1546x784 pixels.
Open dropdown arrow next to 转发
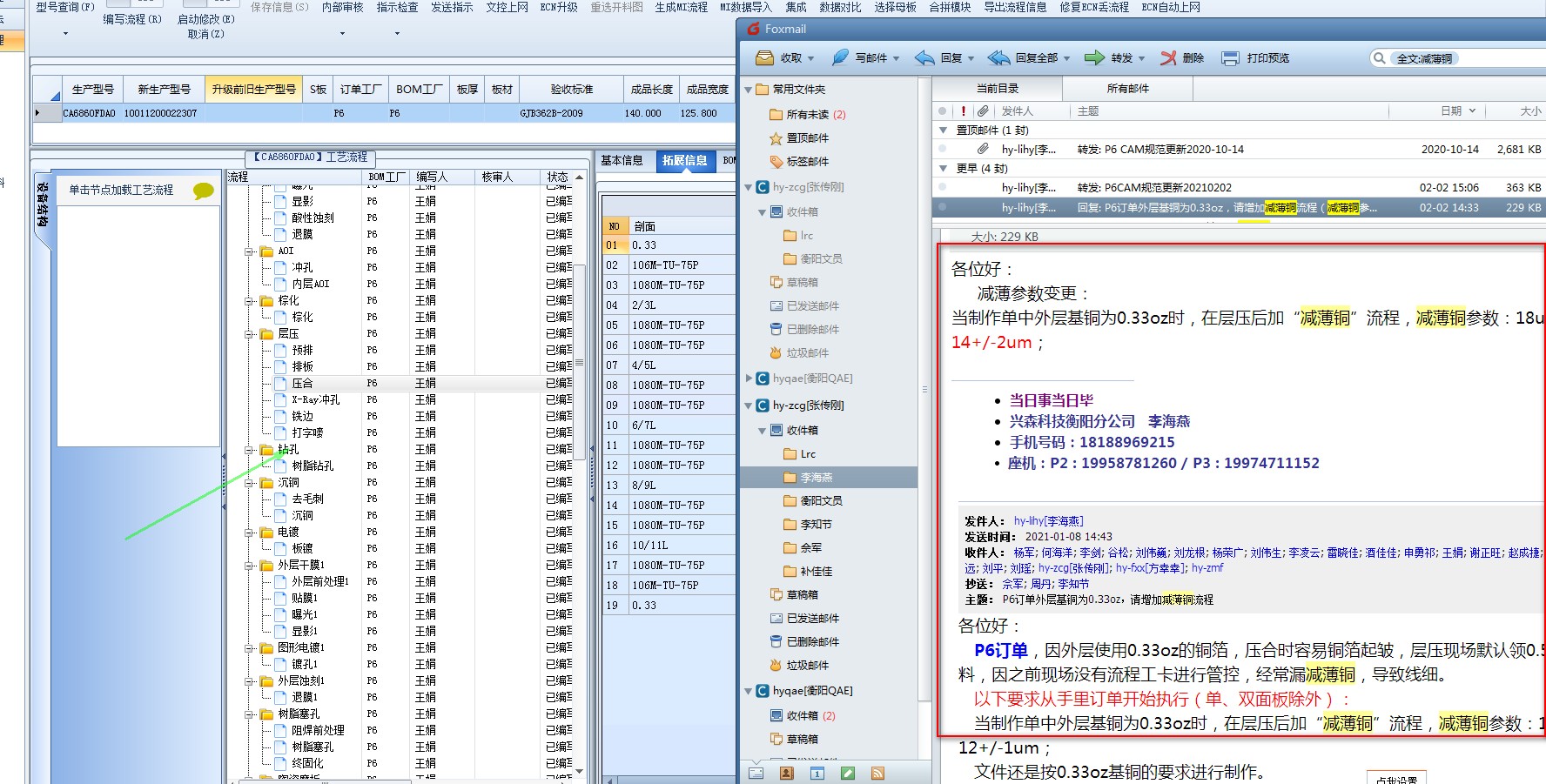1141,59
